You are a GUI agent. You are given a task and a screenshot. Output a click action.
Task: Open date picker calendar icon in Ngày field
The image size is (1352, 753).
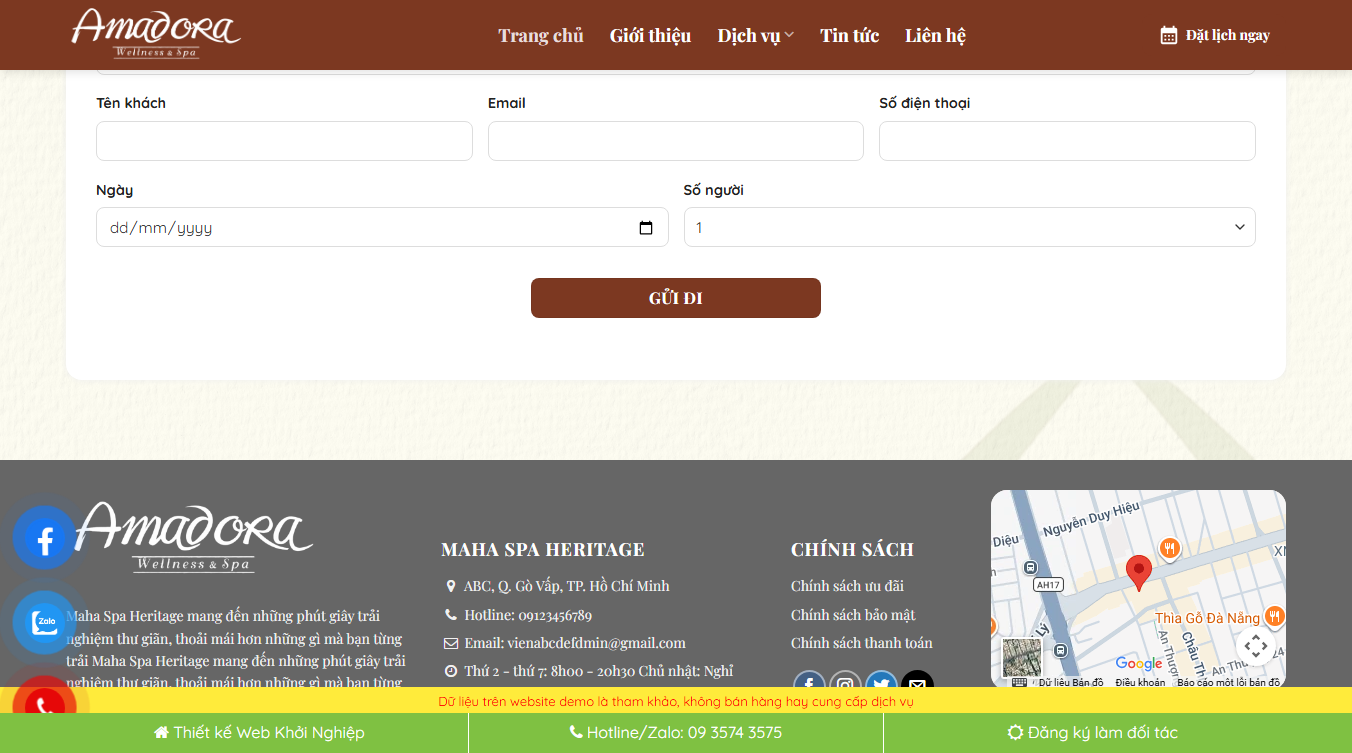[646, 227]
